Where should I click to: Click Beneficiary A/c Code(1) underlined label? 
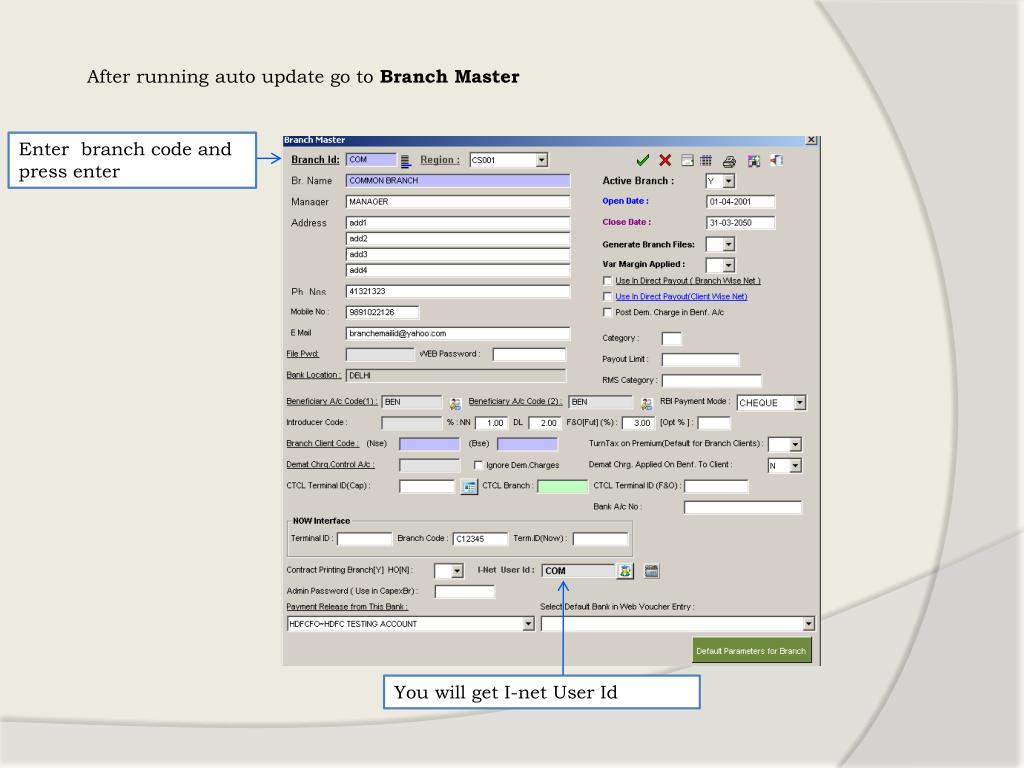point(332,402)
